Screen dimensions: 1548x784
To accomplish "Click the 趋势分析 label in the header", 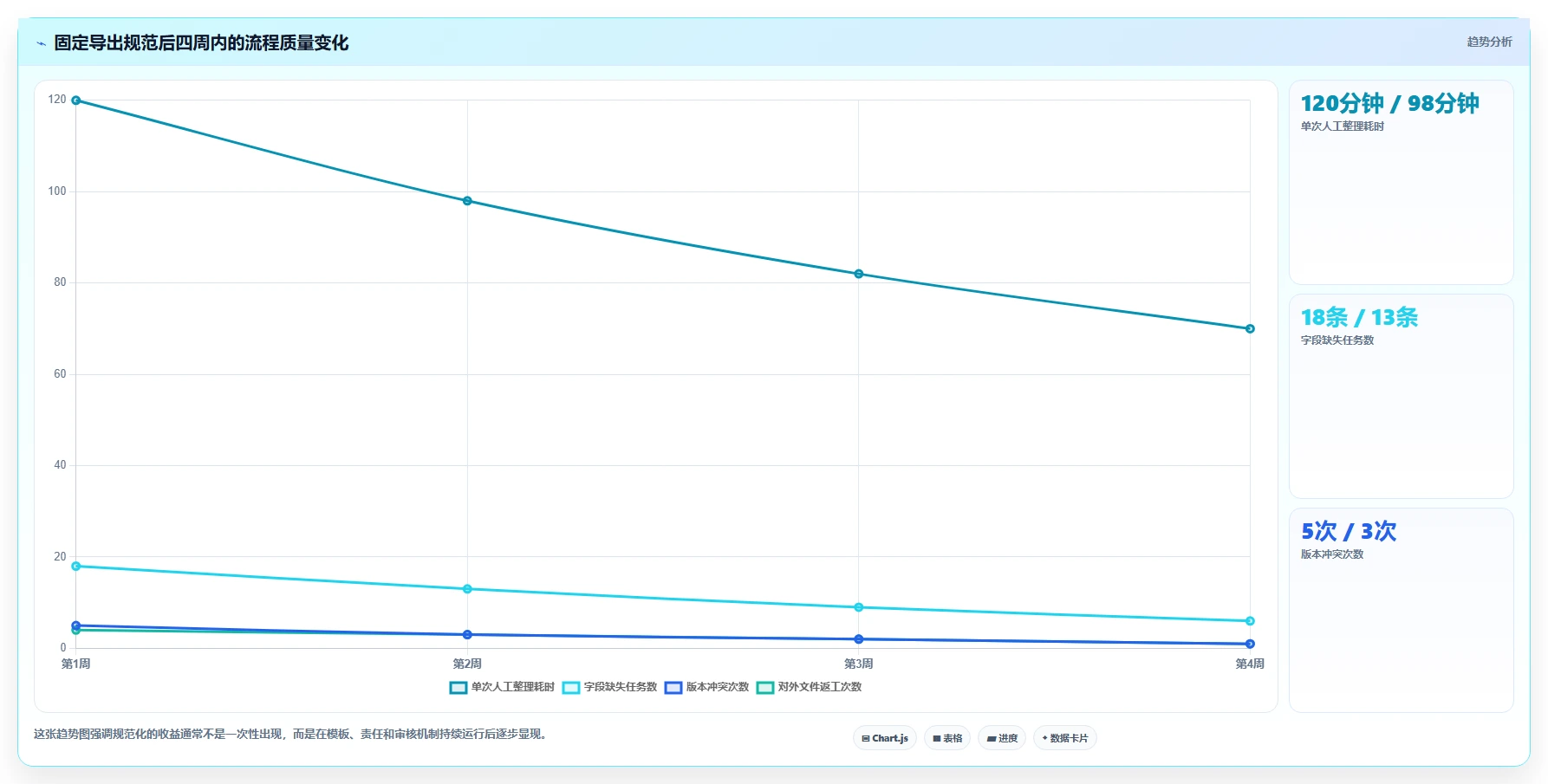I will [1489, 42].
